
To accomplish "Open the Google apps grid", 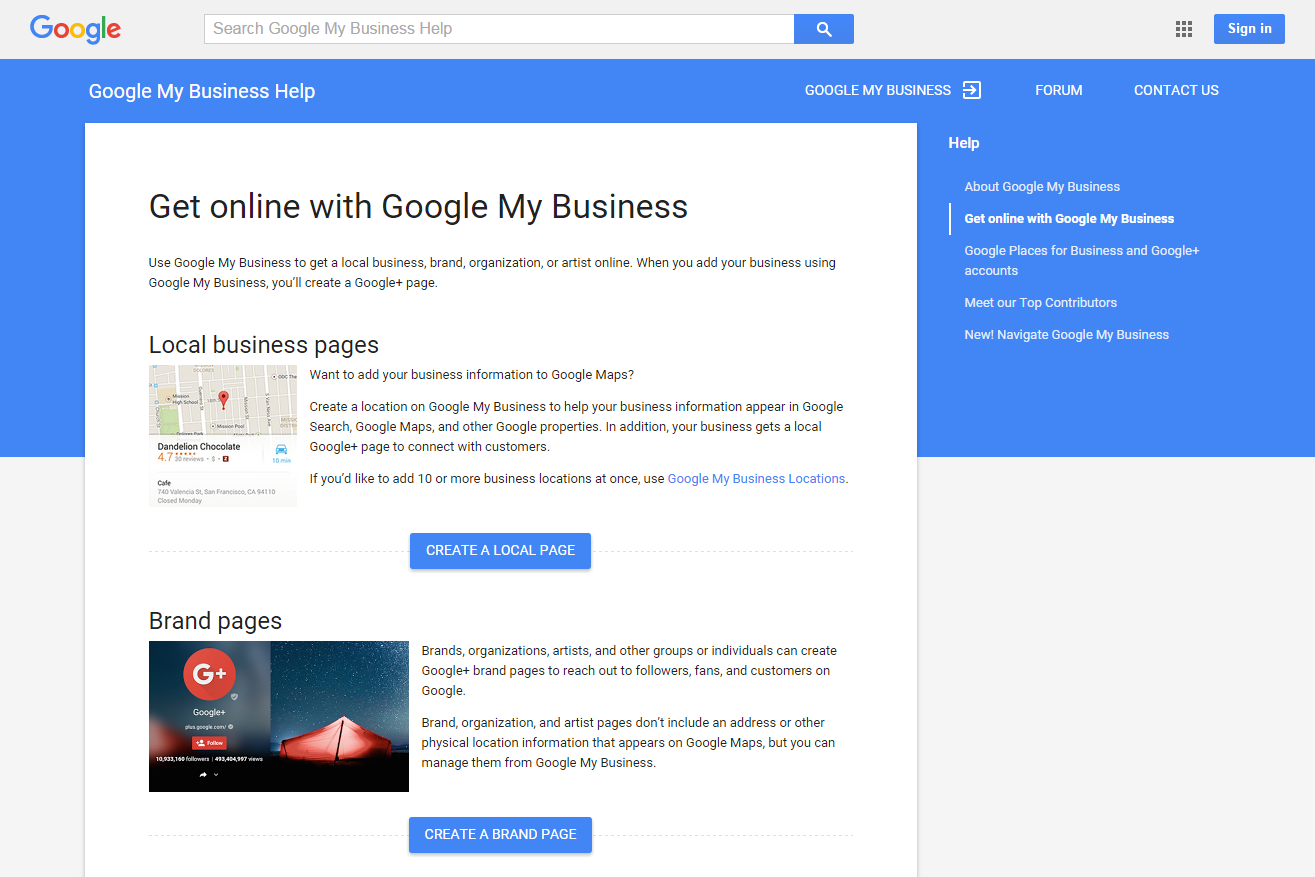I will [1184, 29].
